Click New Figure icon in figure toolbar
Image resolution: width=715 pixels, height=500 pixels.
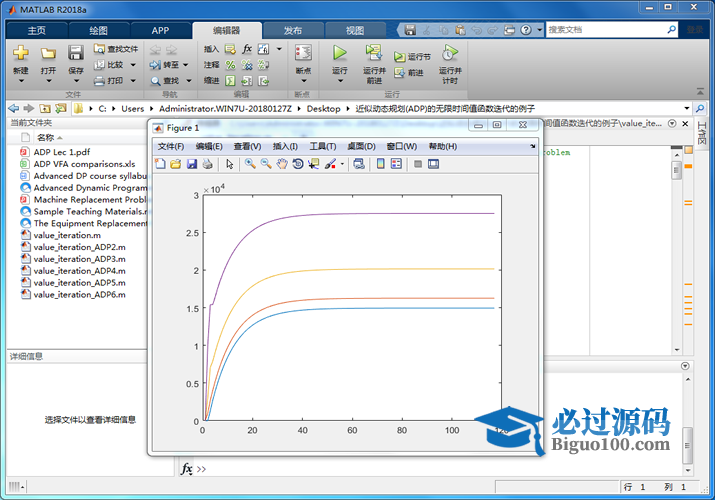pos(160,164)
